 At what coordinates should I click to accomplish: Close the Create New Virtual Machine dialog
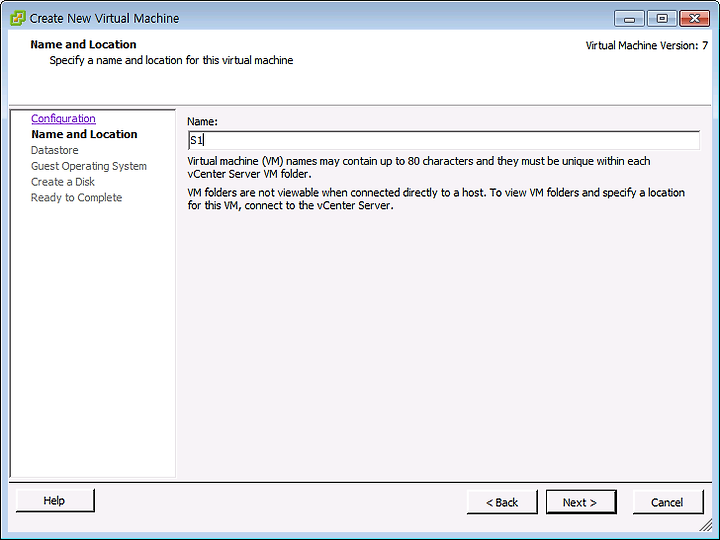[694, 19]
